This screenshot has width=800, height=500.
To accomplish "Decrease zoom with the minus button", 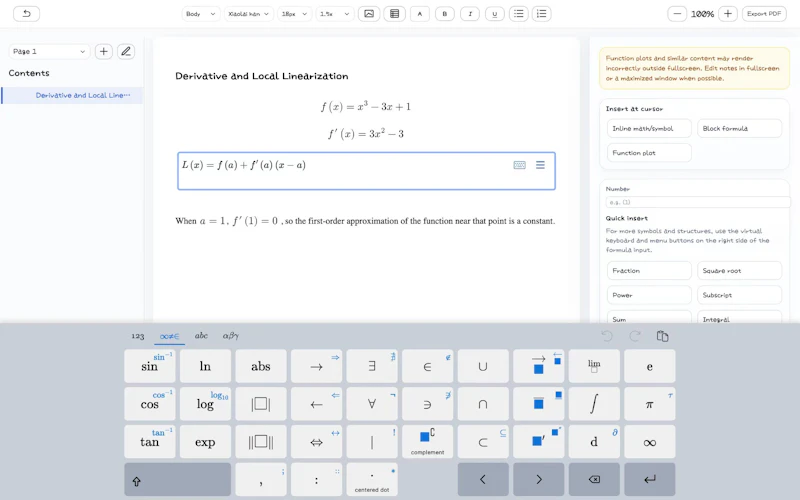I will pyautogui.click(x=677, y=14).
